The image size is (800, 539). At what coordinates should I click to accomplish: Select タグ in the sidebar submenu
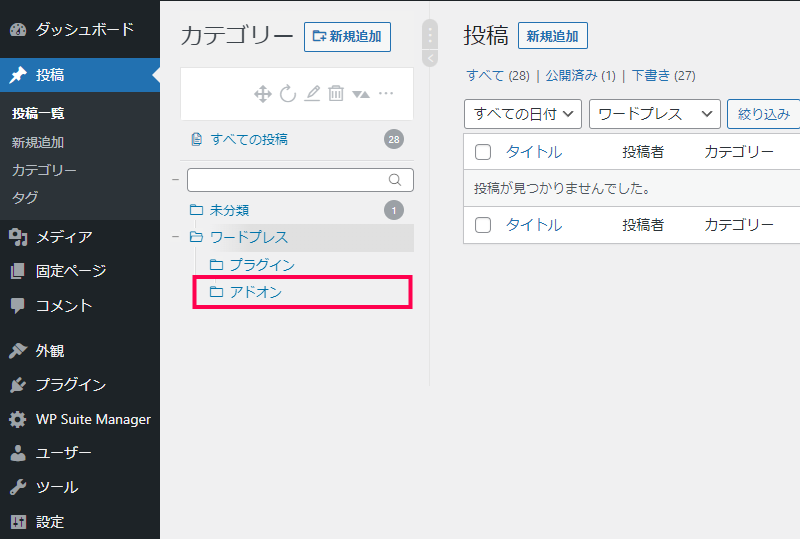click(x=25, y=198)
